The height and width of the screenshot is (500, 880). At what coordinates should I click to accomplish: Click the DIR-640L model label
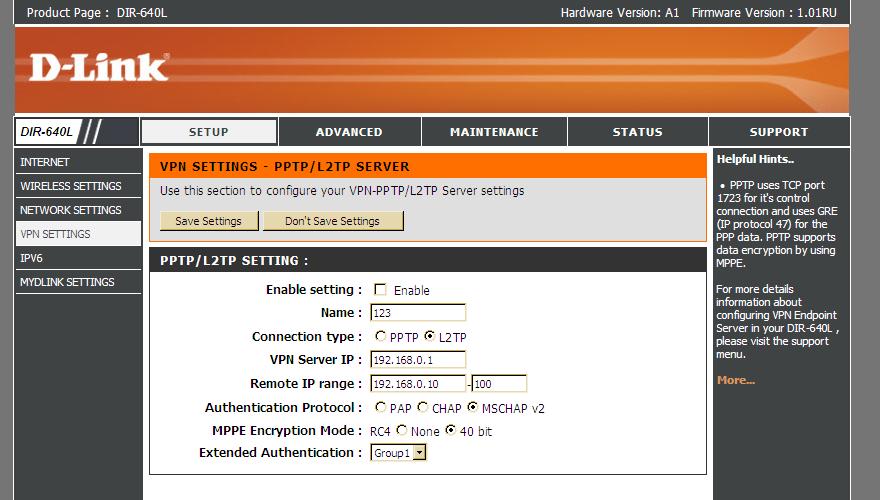click(x=47, y=132)
